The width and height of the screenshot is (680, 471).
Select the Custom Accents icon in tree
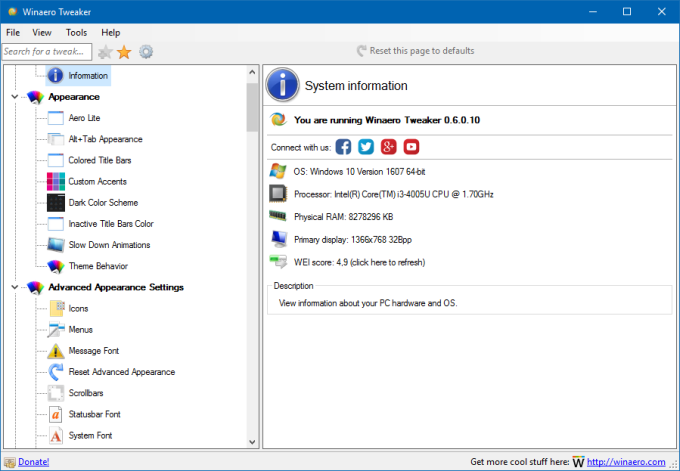56,181
